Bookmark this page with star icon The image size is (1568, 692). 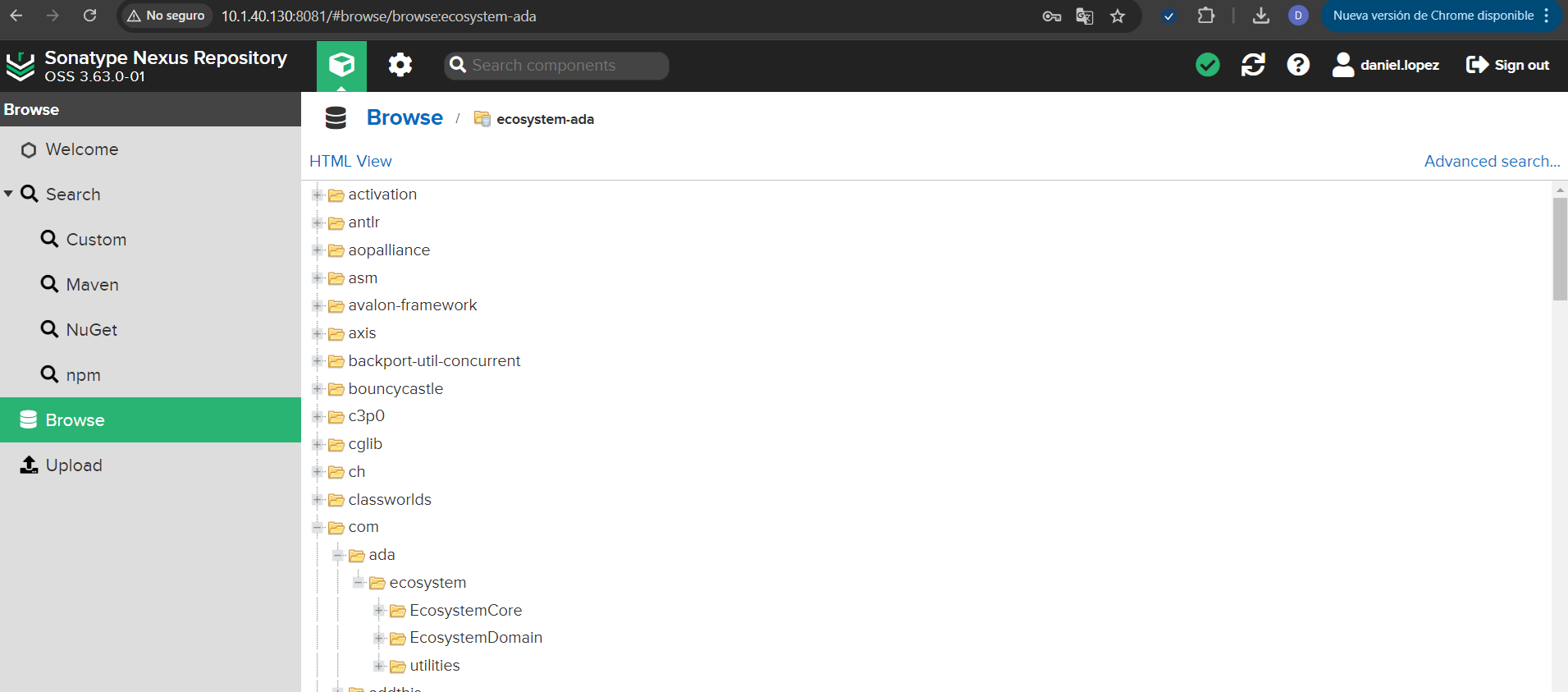coord(1118,16)
